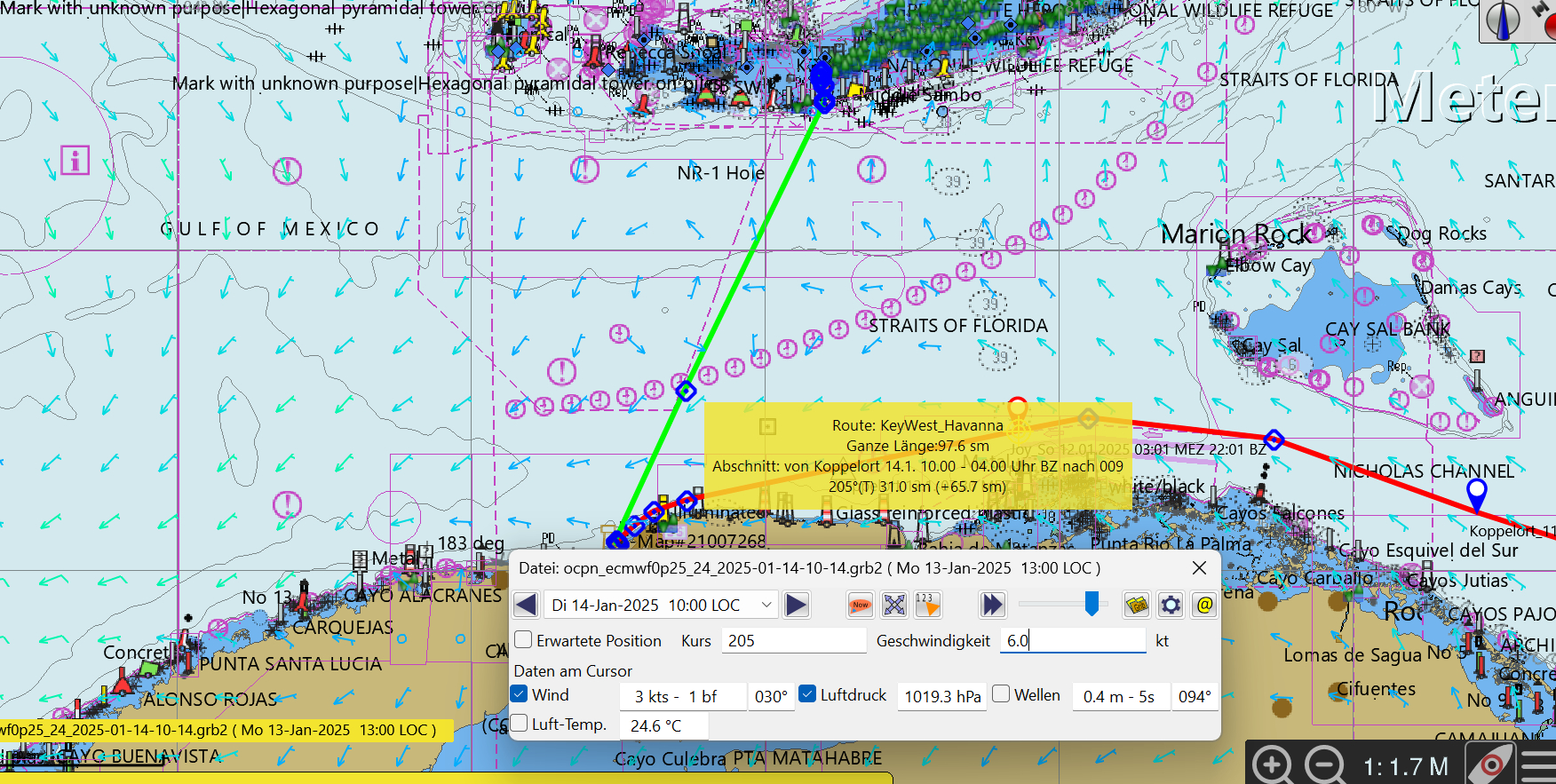
Task: Open the date/time dropdown 'Di 14-Jan-2025'
Action: (x=661, y=605)
